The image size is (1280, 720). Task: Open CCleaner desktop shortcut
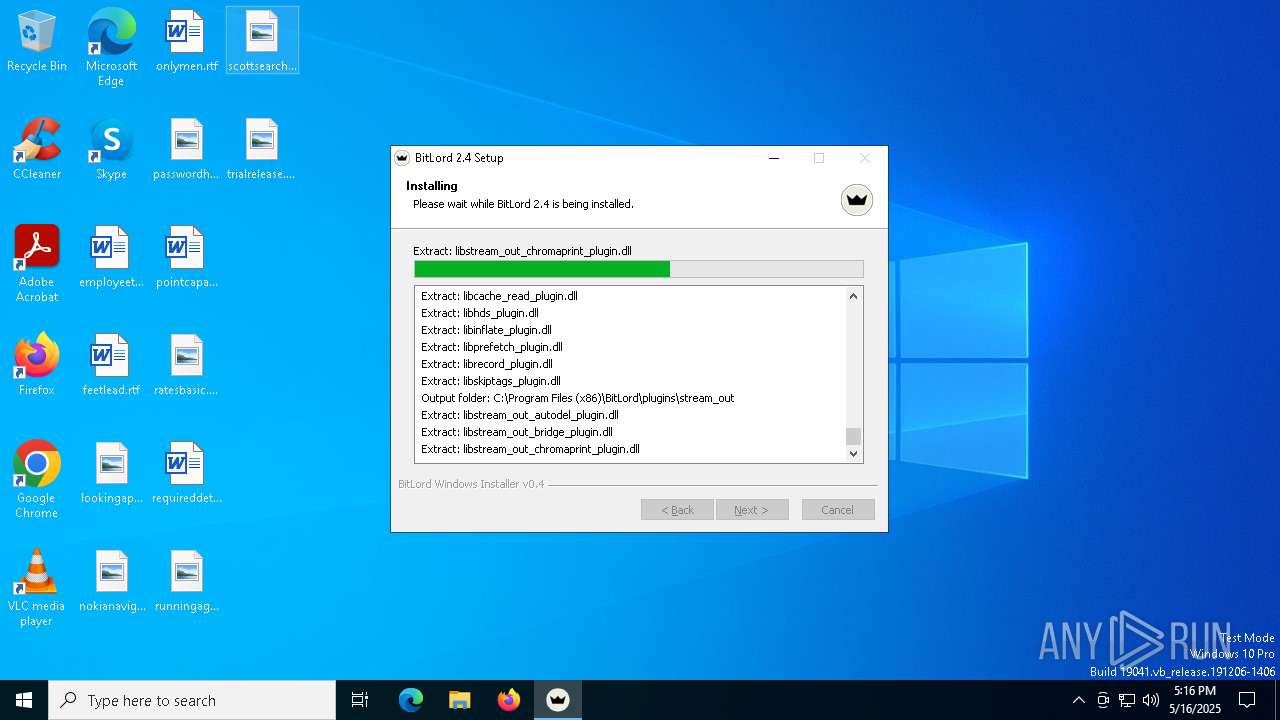[x=37, y=150]
